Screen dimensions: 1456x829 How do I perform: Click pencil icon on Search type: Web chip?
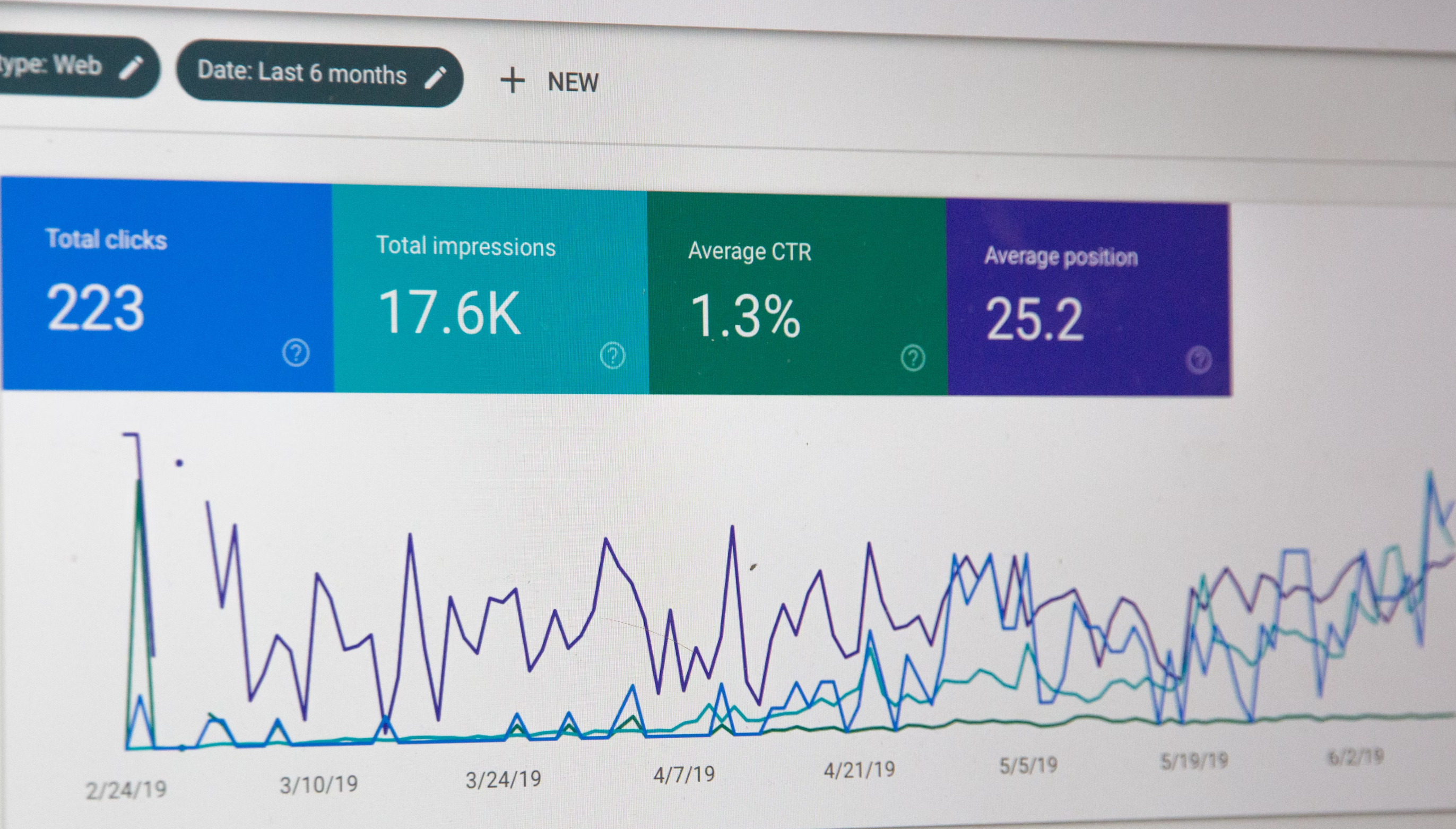pyautogui.click(x=131, y=67)
